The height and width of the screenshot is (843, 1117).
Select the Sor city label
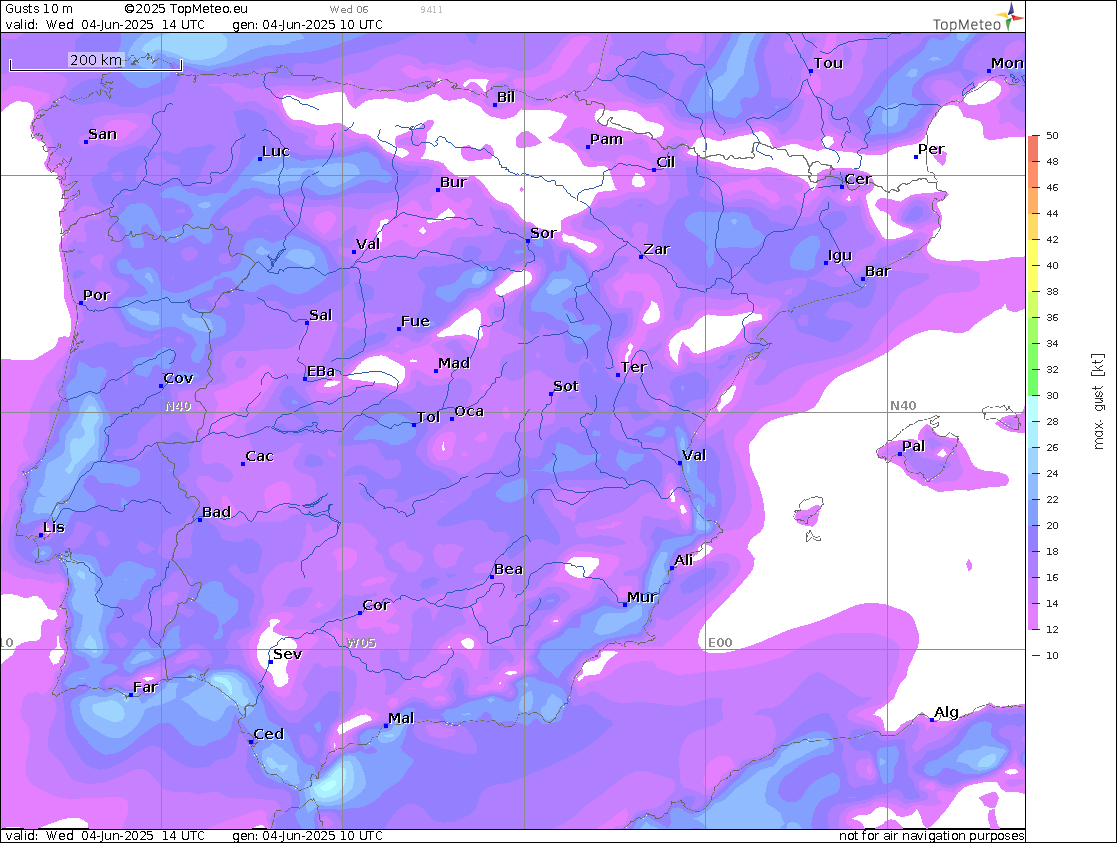pos(543,232)
